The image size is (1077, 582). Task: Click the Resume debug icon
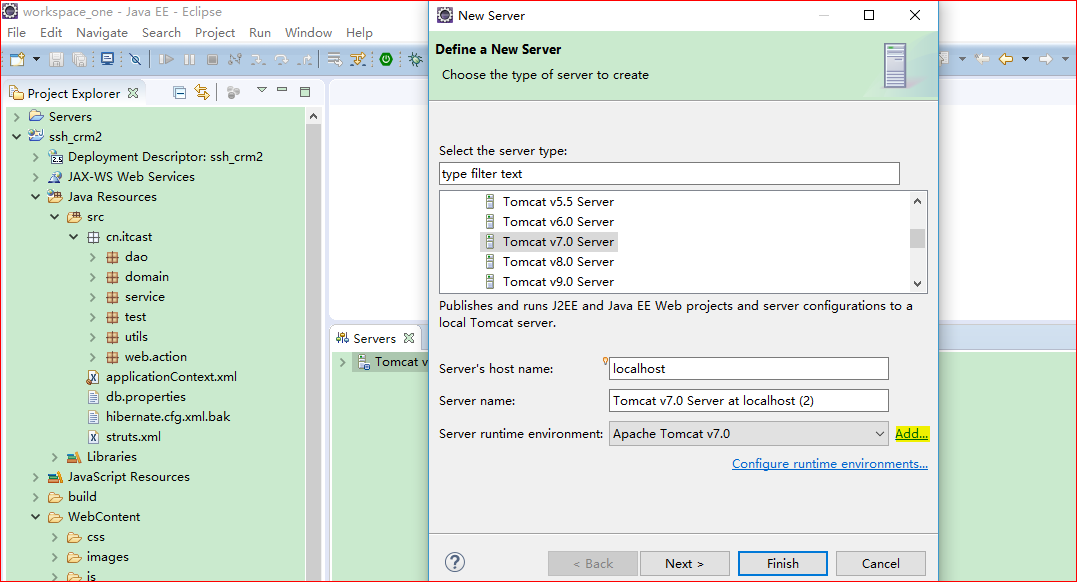pos(166,60)
